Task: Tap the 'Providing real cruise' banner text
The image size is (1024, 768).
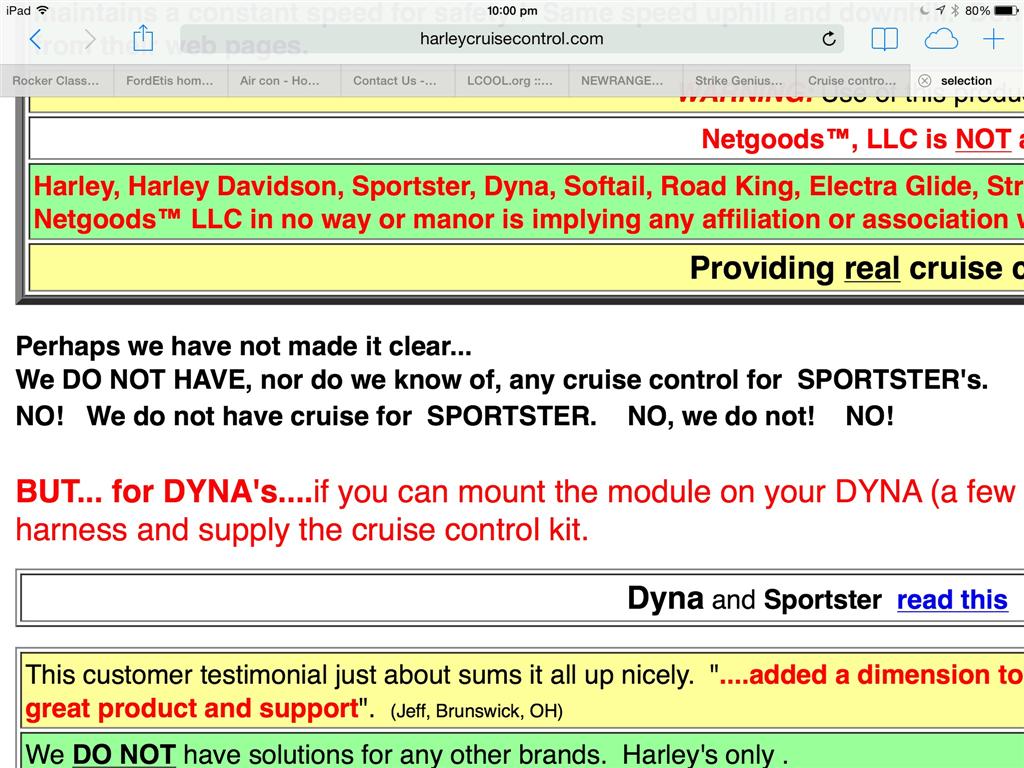Action: pyautogui.click(x=856, y=268)
